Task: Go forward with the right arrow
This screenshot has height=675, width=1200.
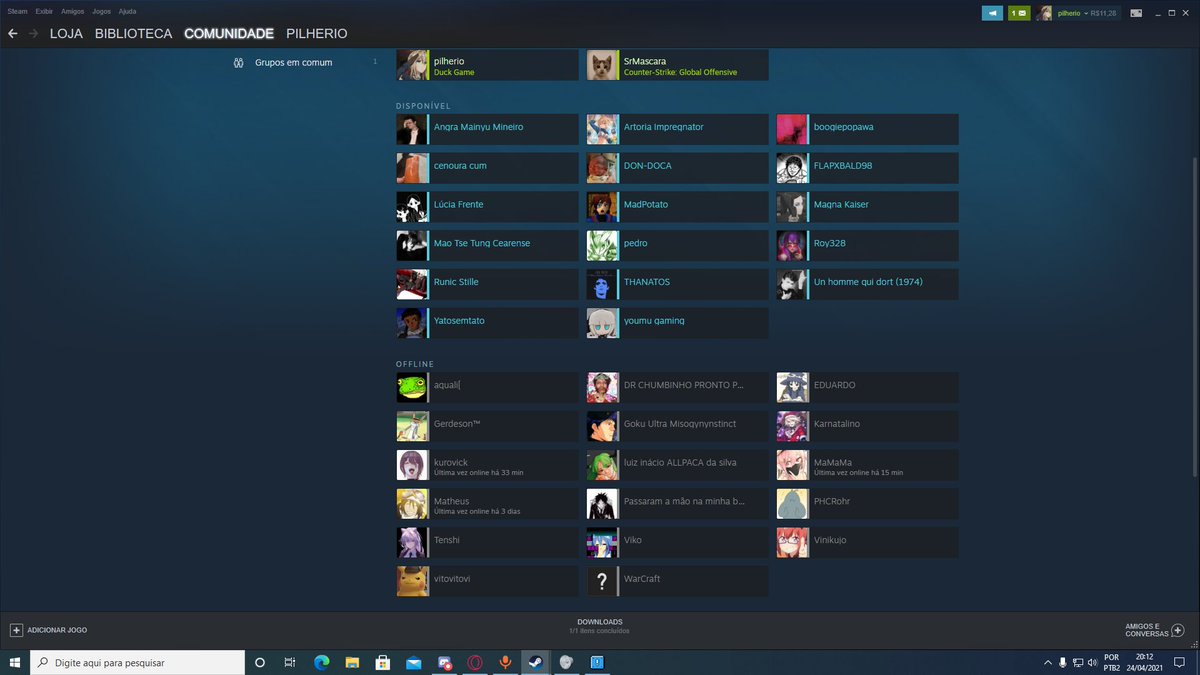Action: 34,34
